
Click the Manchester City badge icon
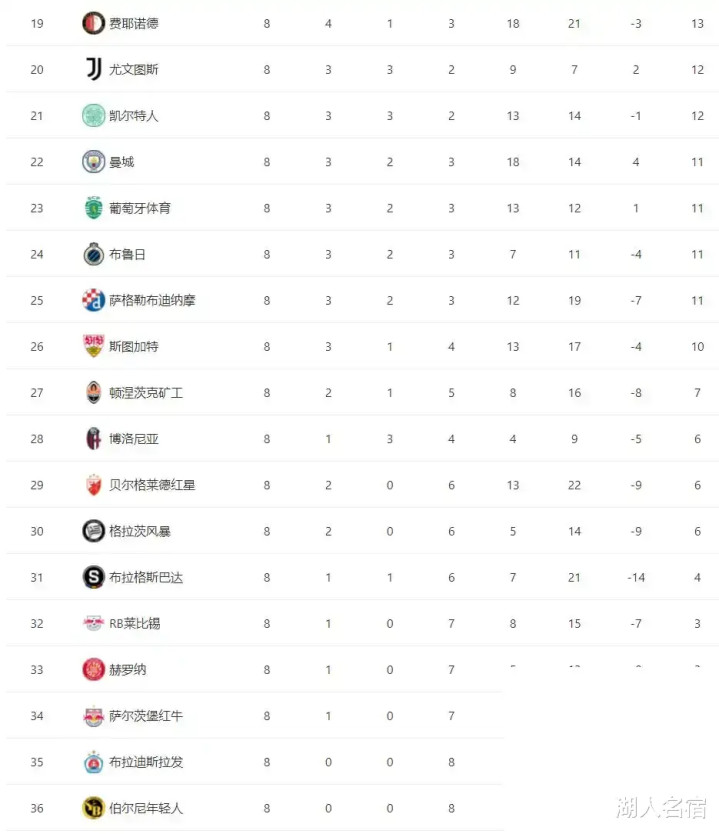(93, 162)
